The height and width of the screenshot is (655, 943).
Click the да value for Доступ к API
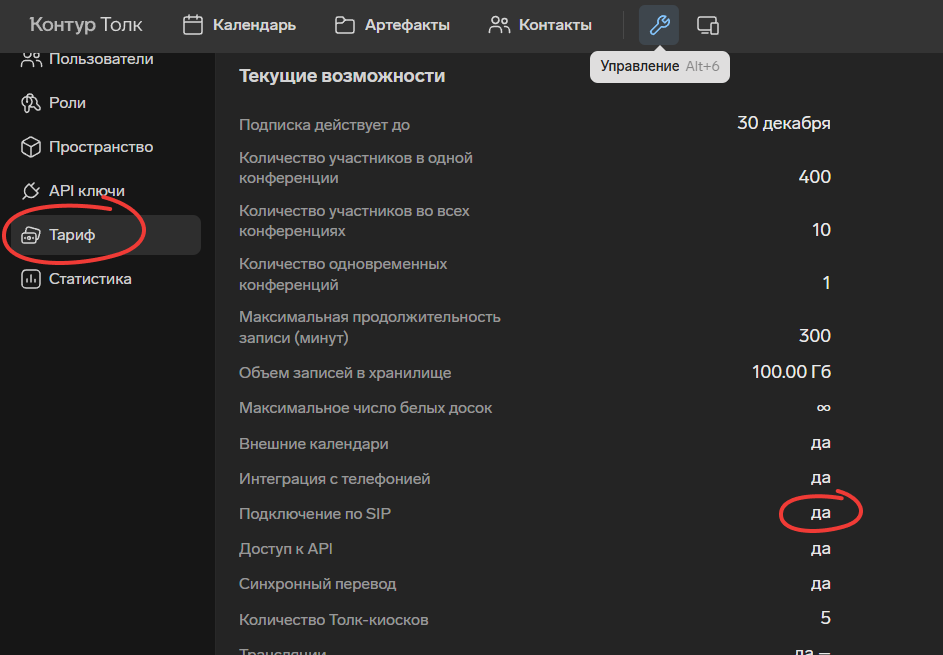(x=820, y=549)
